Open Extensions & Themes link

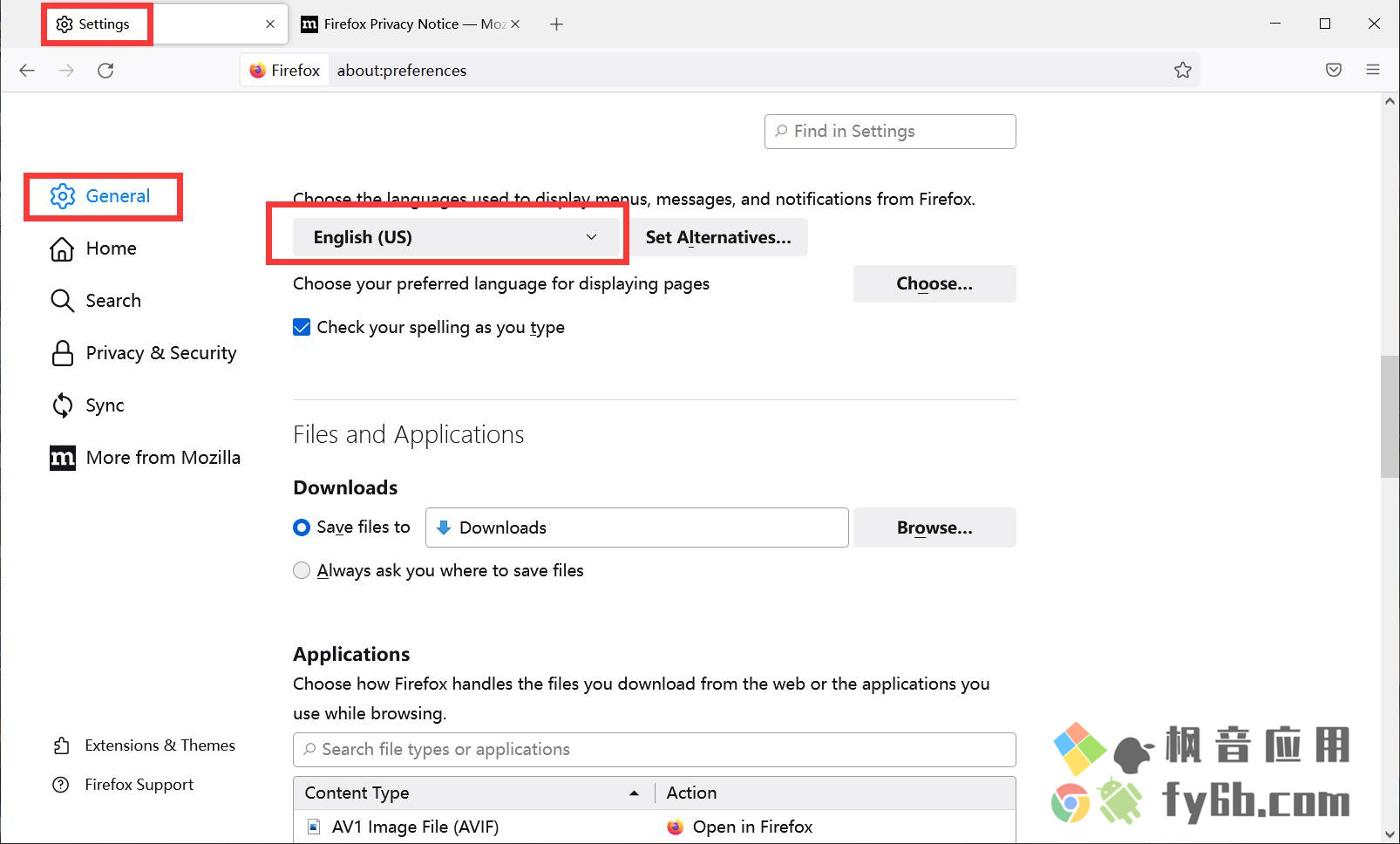(x=144, y=745)
